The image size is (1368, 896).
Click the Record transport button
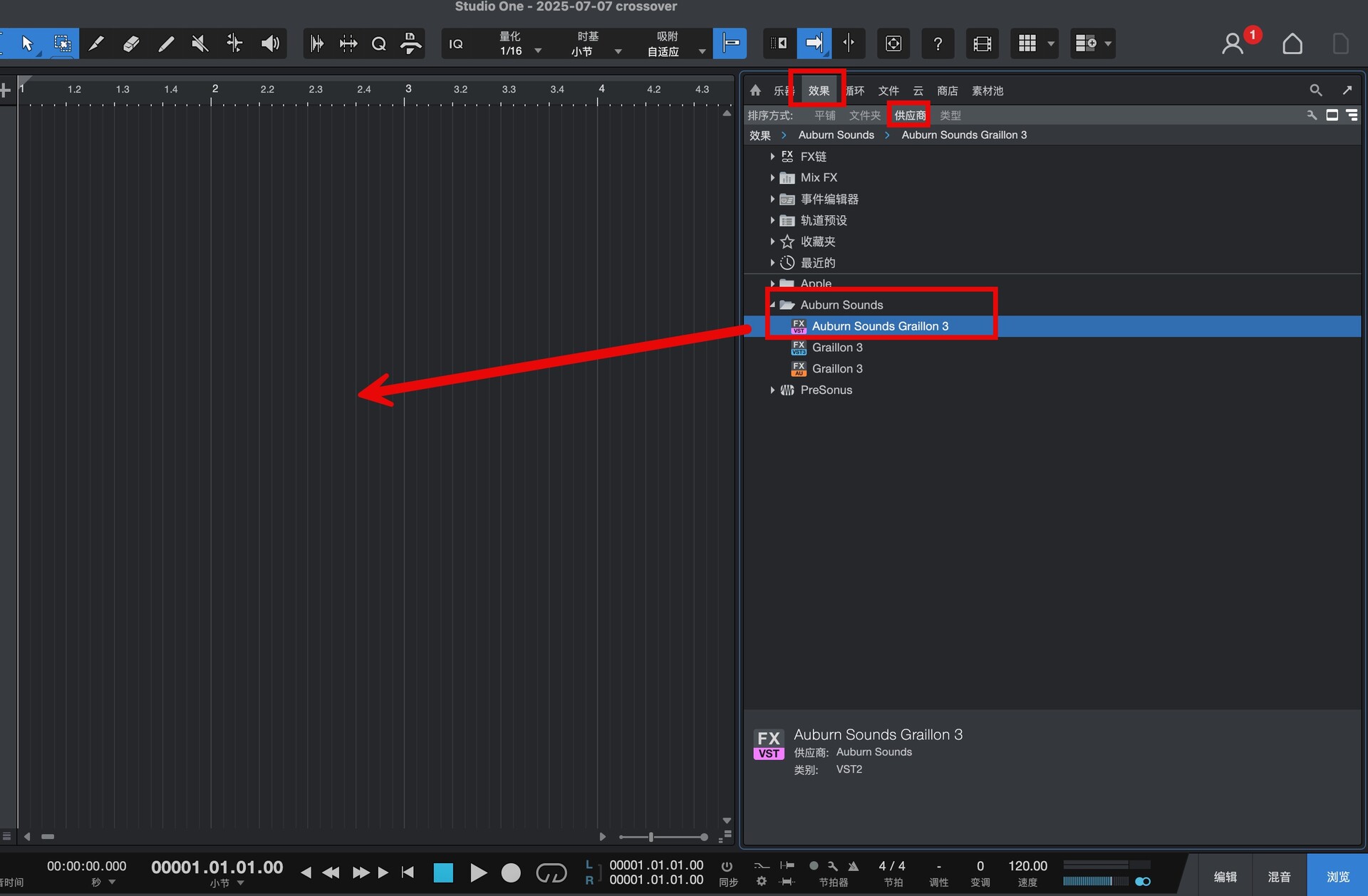pos(511,872)
